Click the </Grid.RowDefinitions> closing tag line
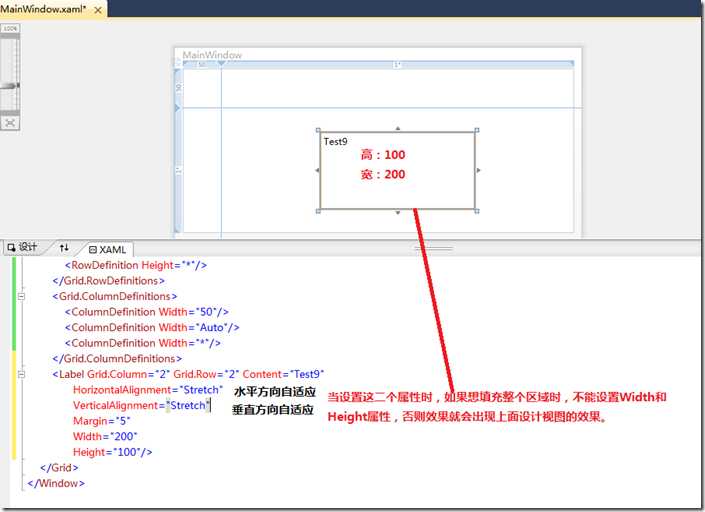Screen dimensions: 705x512 tap(108, 281)
